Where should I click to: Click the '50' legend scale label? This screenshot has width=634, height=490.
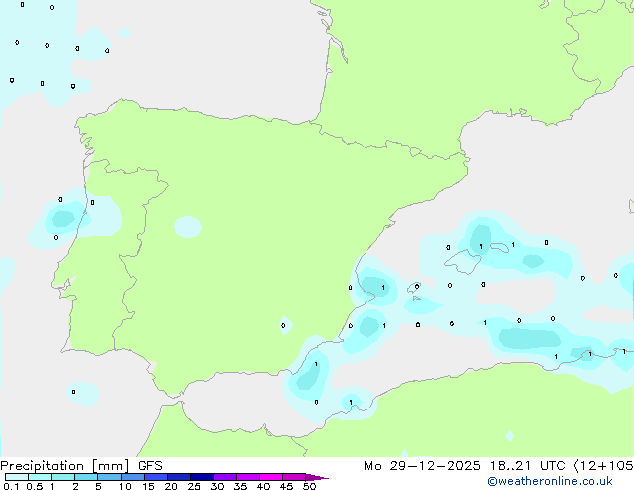point(309,486)
